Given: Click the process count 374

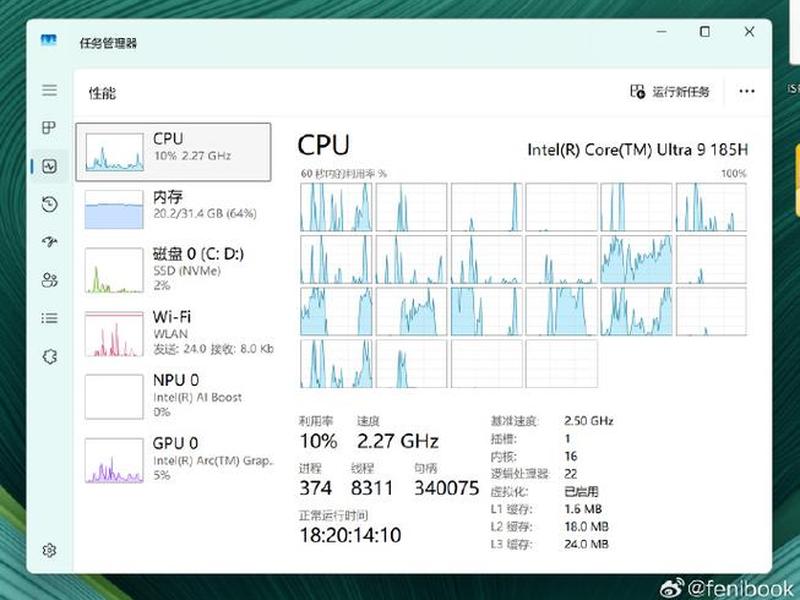Looking at the screenshot, I should [x=315, y=488].
